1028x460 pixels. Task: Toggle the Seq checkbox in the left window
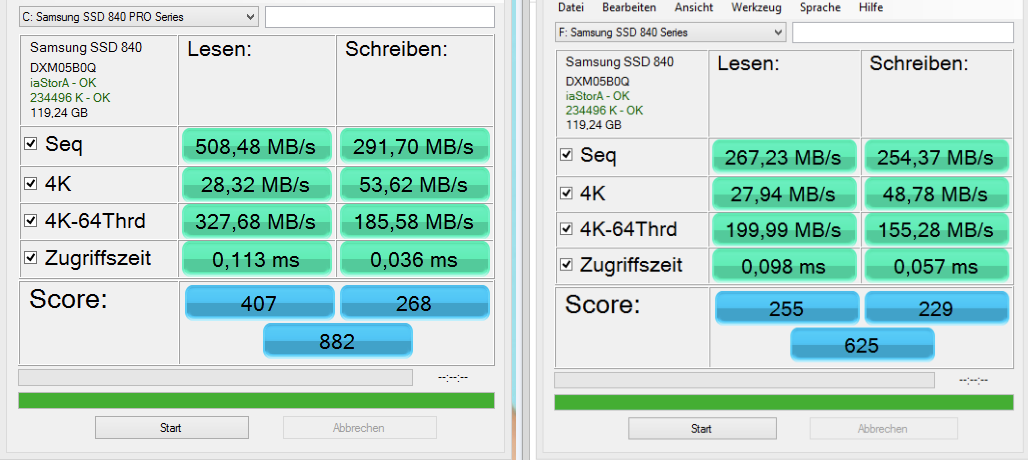(30, 145)
